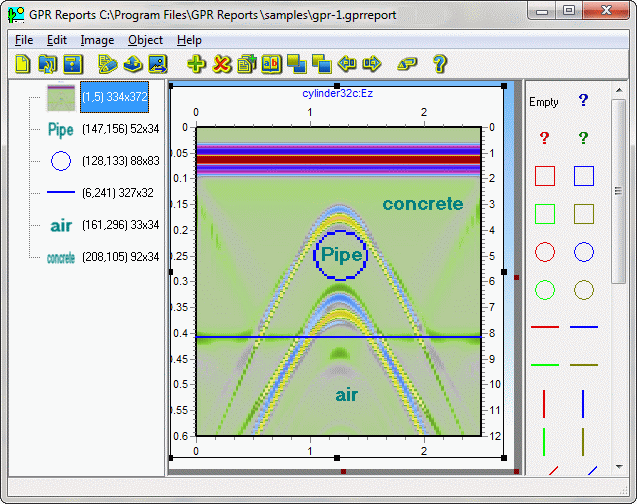This screenshot has width=637, height=504.
Task: Pick the red circle shape
Action: click(x=545, y=252)
